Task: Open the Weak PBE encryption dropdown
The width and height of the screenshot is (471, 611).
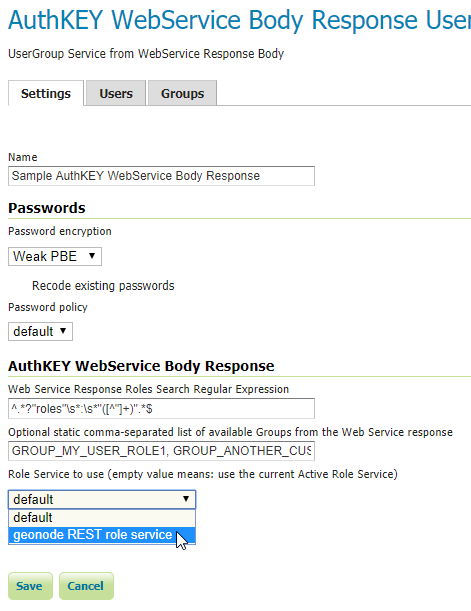Action: point(55,256)
